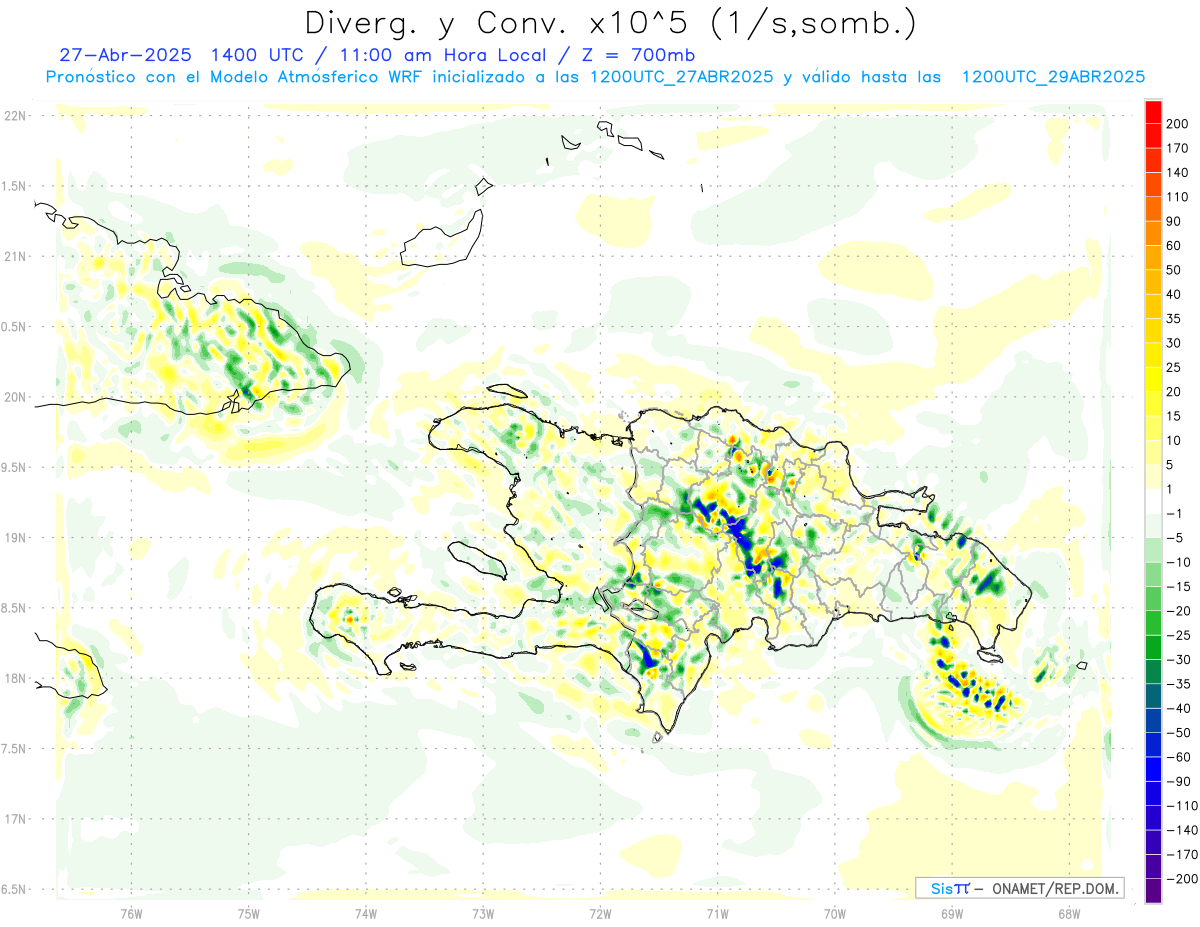
Task: Select the 170 color bar value
Action: click(1179, 149)
